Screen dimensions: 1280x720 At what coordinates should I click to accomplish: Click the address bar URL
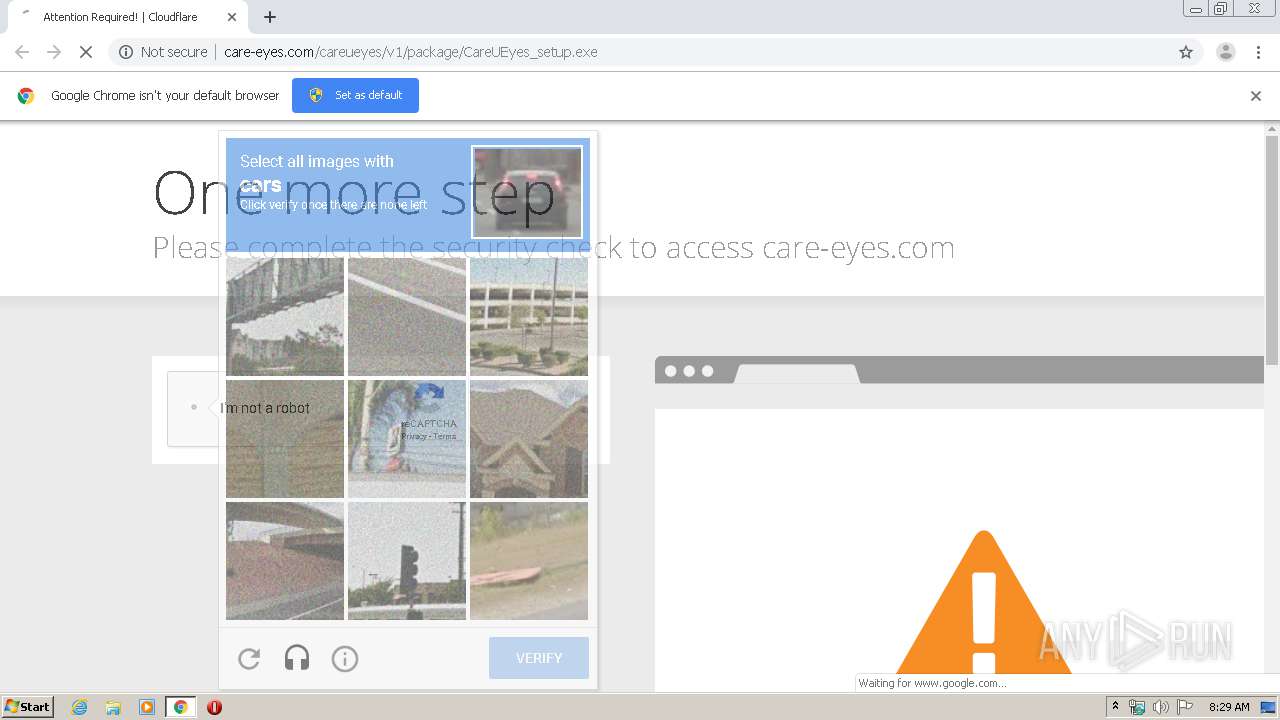click(x=410, y=52)
